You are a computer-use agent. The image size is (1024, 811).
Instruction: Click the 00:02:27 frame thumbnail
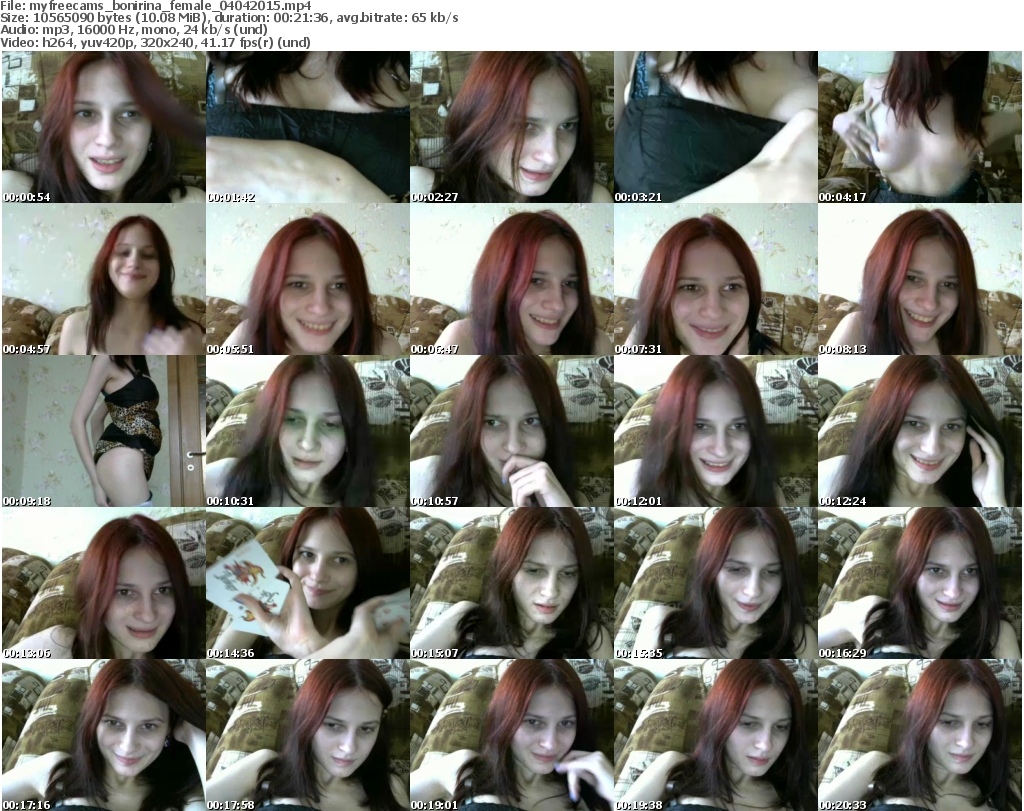(x=511, y=127)
